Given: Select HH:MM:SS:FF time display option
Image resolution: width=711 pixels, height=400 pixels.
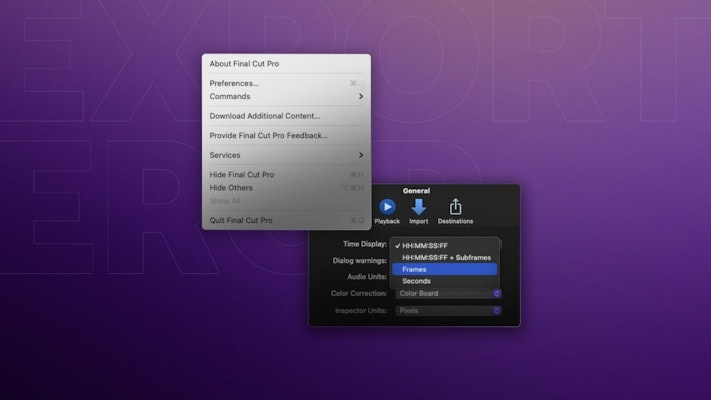Looking at the screenshot, I should pyautogui.click(x=425, y=245).
